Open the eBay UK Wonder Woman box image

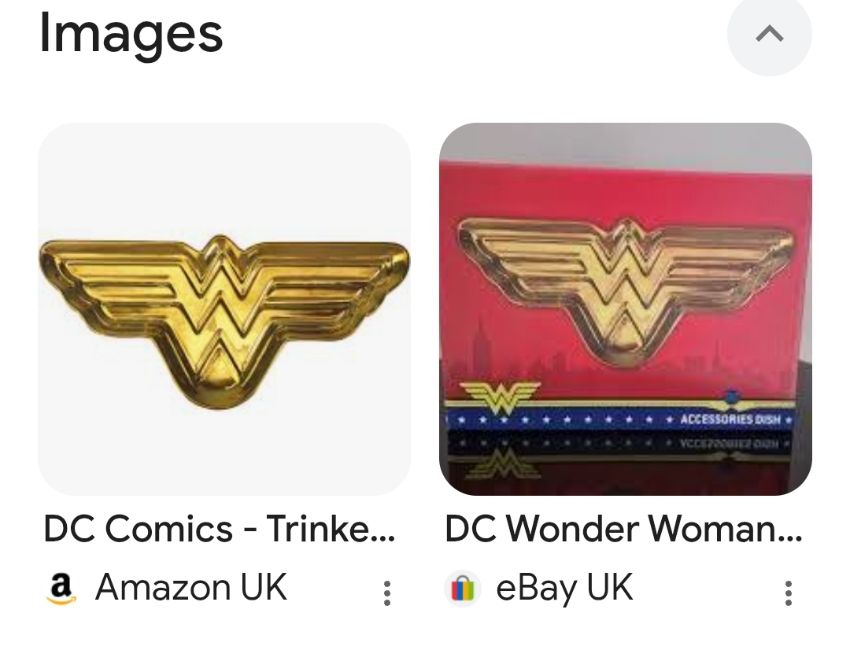point(625,308)
